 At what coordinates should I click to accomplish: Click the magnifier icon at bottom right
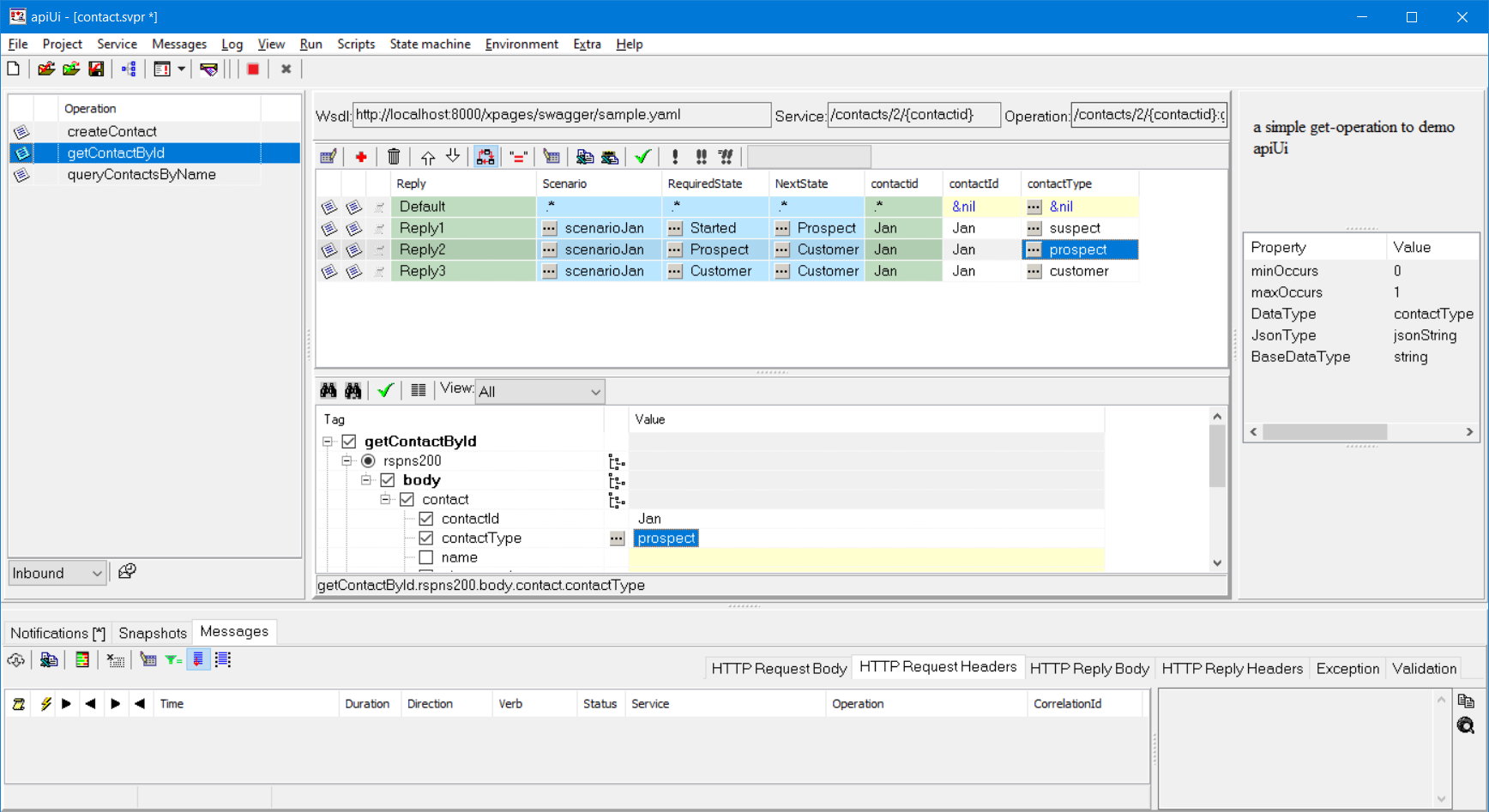[x=1466, y=726]
